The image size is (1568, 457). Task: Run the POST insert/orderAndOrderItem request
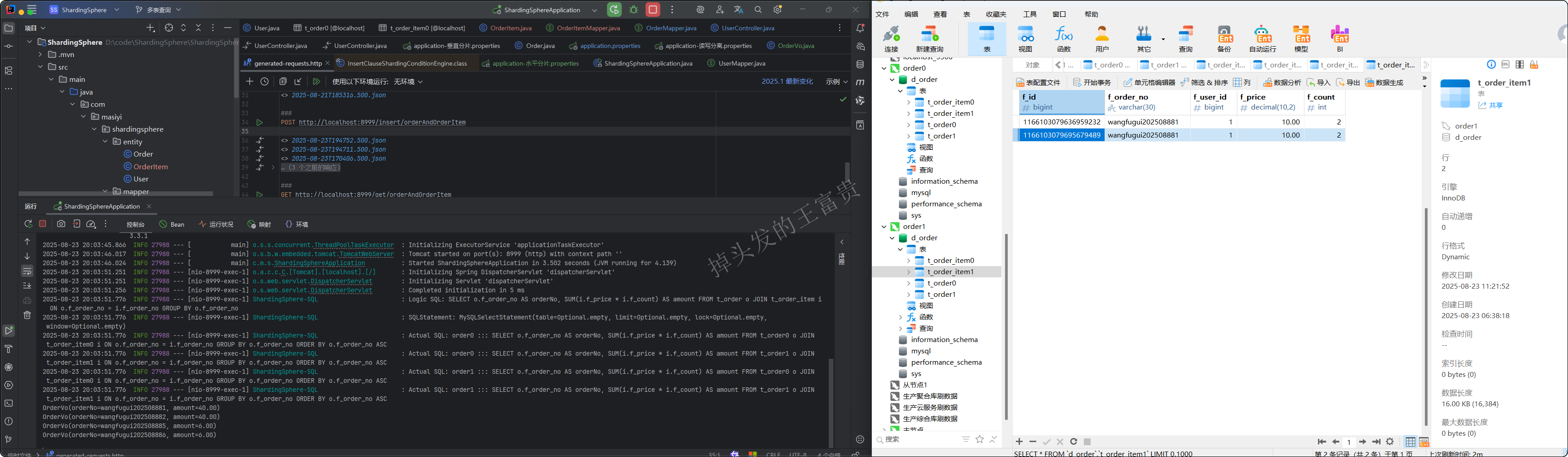coord(260,122)
